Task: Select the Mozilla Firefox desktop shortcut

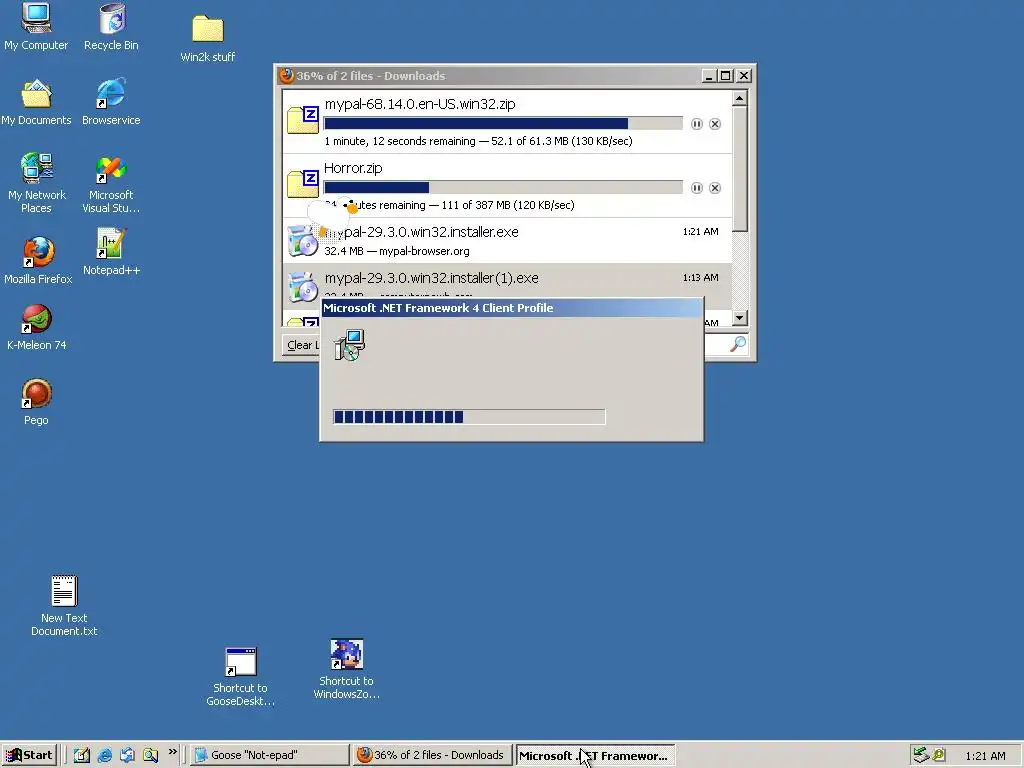Action: (x=38, y=261)
